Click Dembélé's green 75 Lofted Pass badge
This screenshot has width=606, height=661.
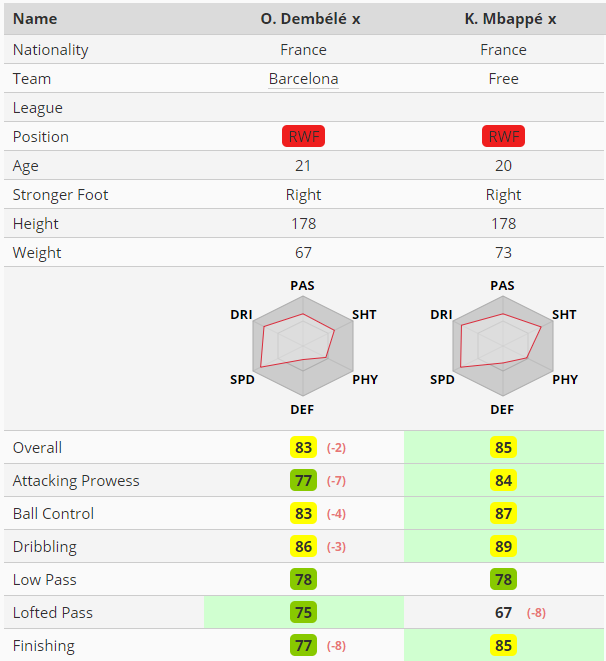point(303,613)
